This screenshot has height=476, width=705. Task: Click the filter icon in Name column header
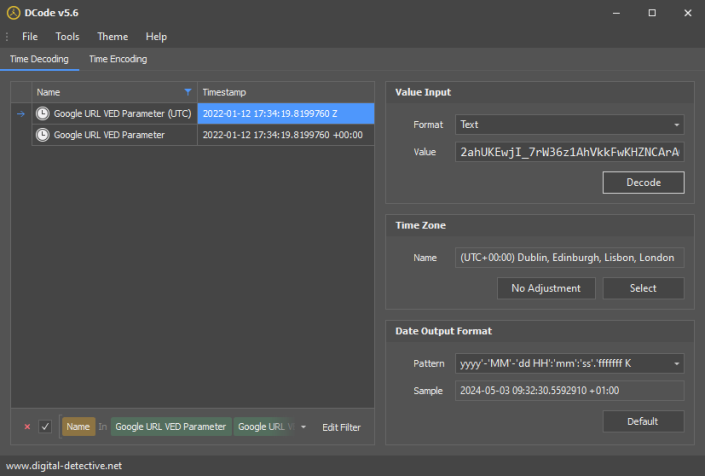[x=187, y=91]
